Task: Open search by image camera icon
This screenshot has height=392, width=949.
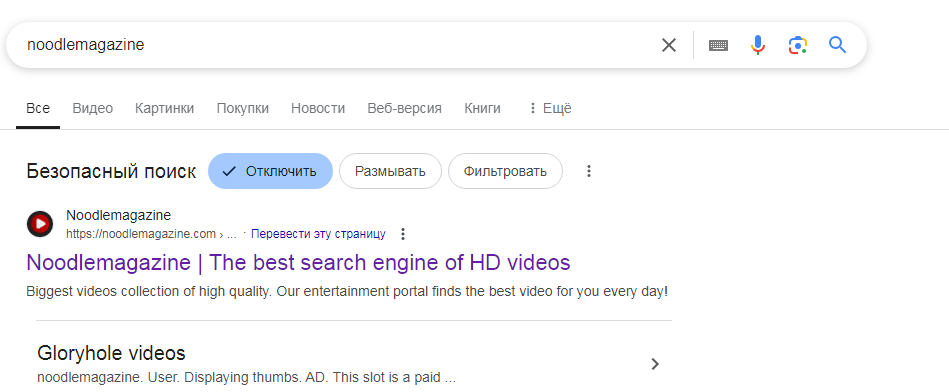Action: tap(798, 45)
